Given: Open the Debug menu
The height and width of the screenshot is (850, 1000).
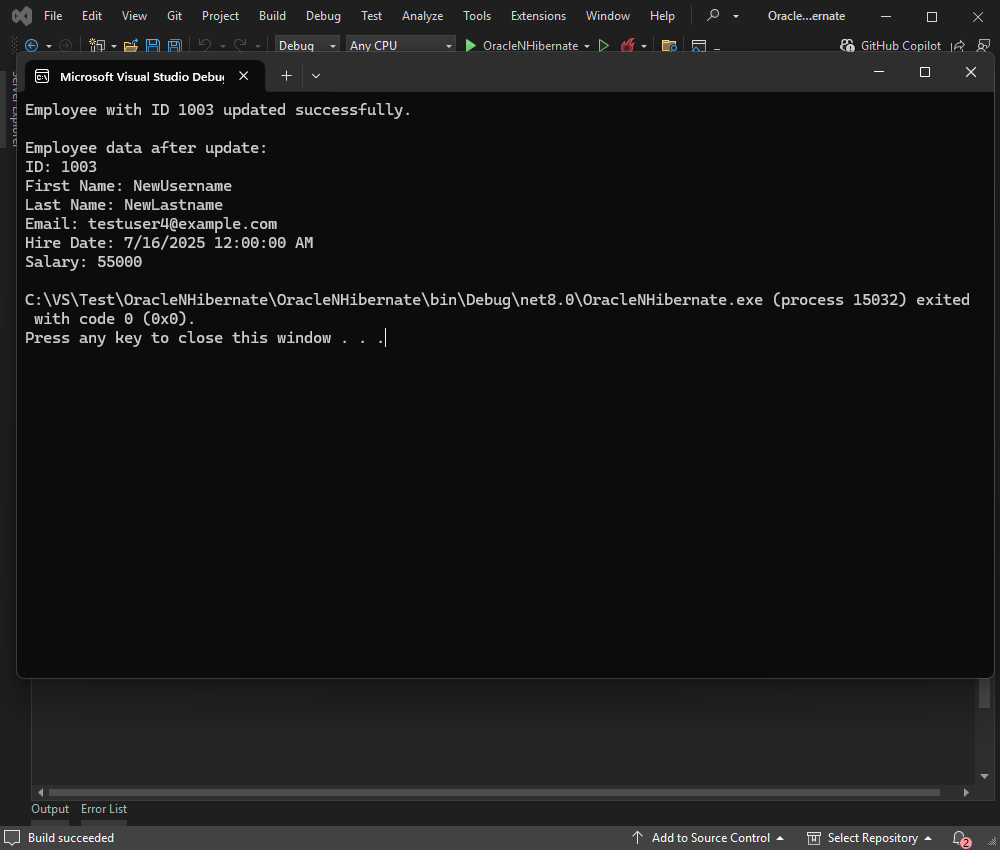Looking at the screenshot, I should 322,15.
